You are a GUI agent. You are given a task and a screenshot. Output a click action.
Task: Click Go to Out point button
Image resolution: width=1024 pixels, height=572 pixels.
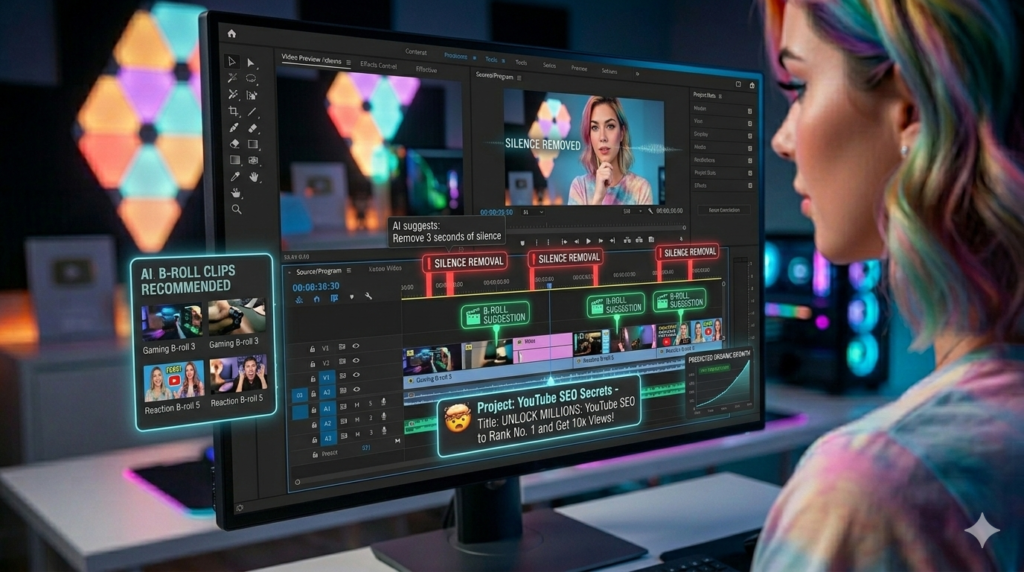[x=613, y=241]
